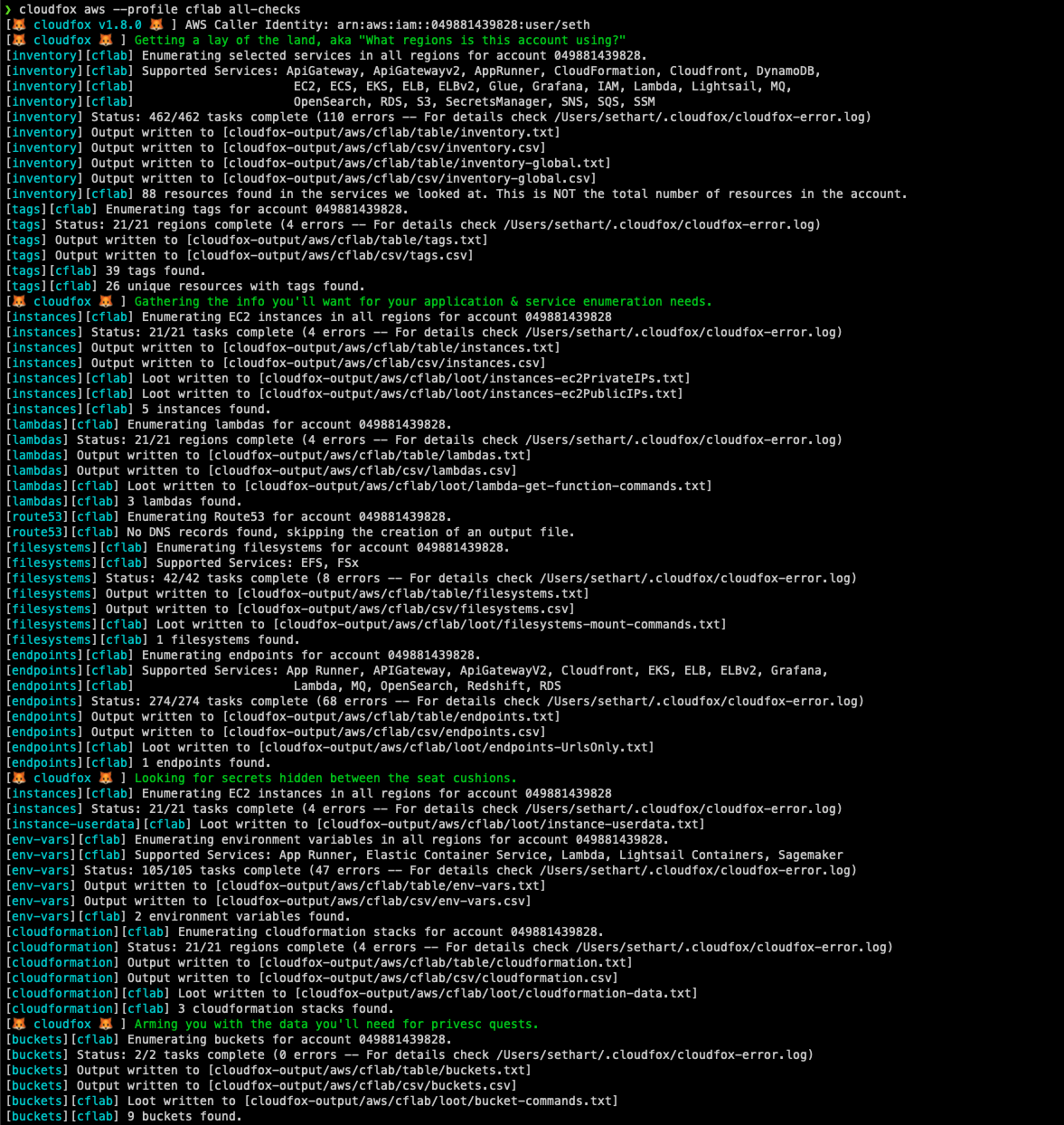The height and width of the screenshot is (1125, 1064).
Task: Click the fox emoji left of "cloudfox v1.8.0"
Action: click(19, 25)
